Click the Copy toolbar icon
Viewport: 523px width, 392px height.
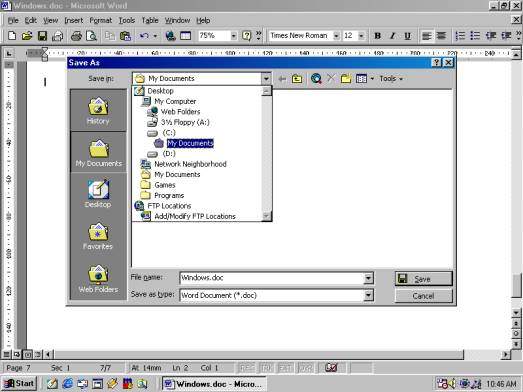click(110, 35)
